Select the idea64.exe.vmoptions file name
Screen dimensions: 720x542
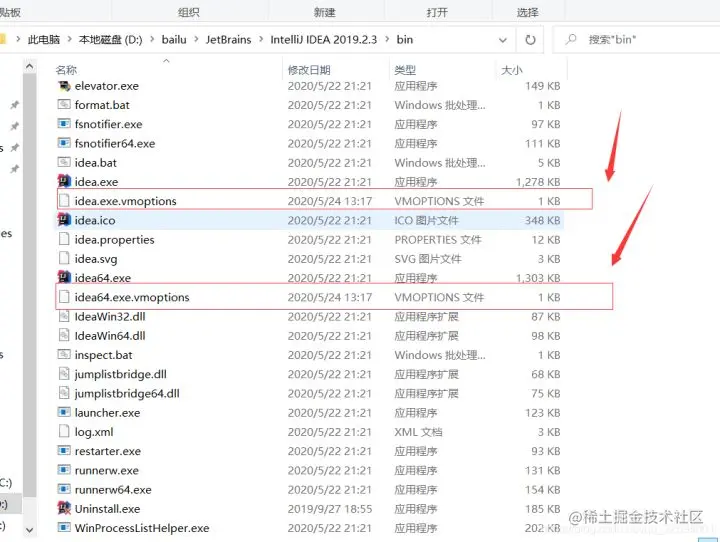click(132, 298)
